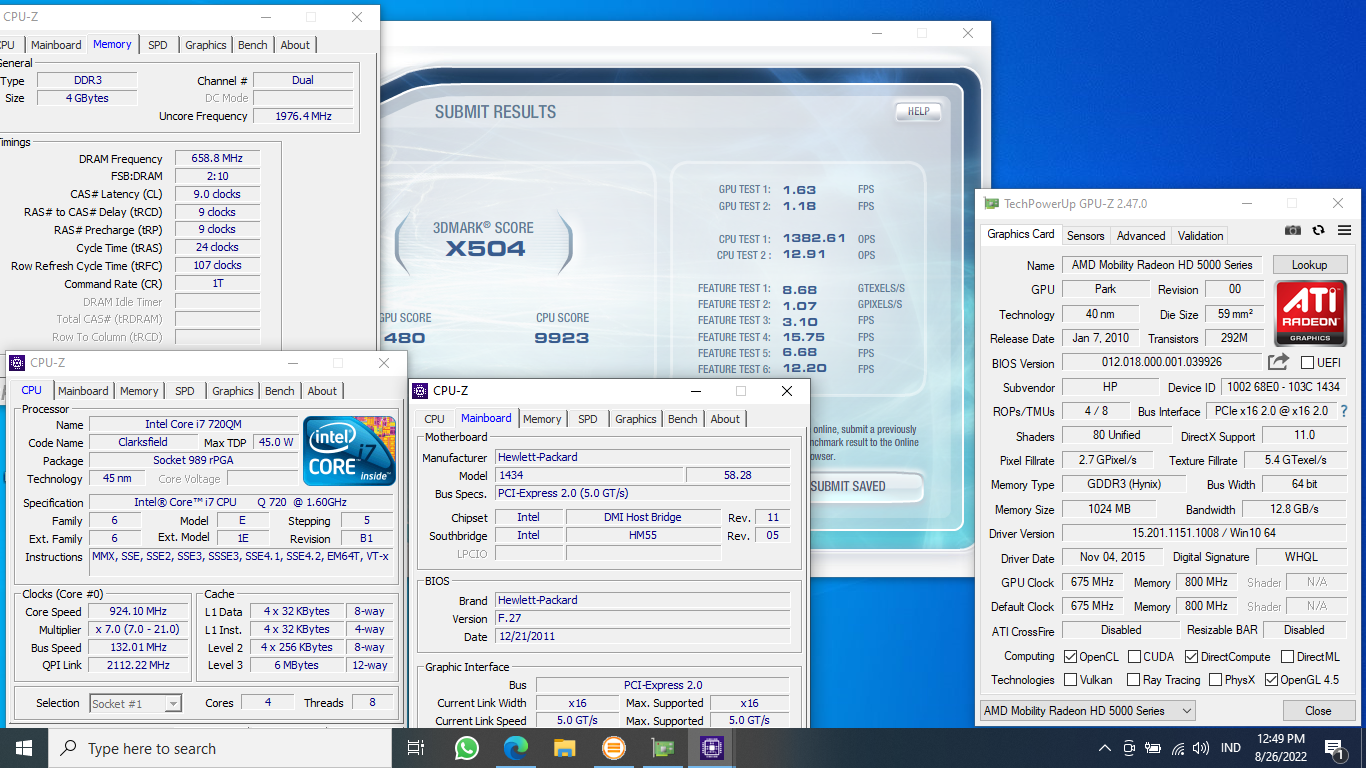This screenshot has height=768, width=1366.
Task: Open About tab in CPU-Z Hewlett-Packard BIOS window
Action: coord(725,419)
